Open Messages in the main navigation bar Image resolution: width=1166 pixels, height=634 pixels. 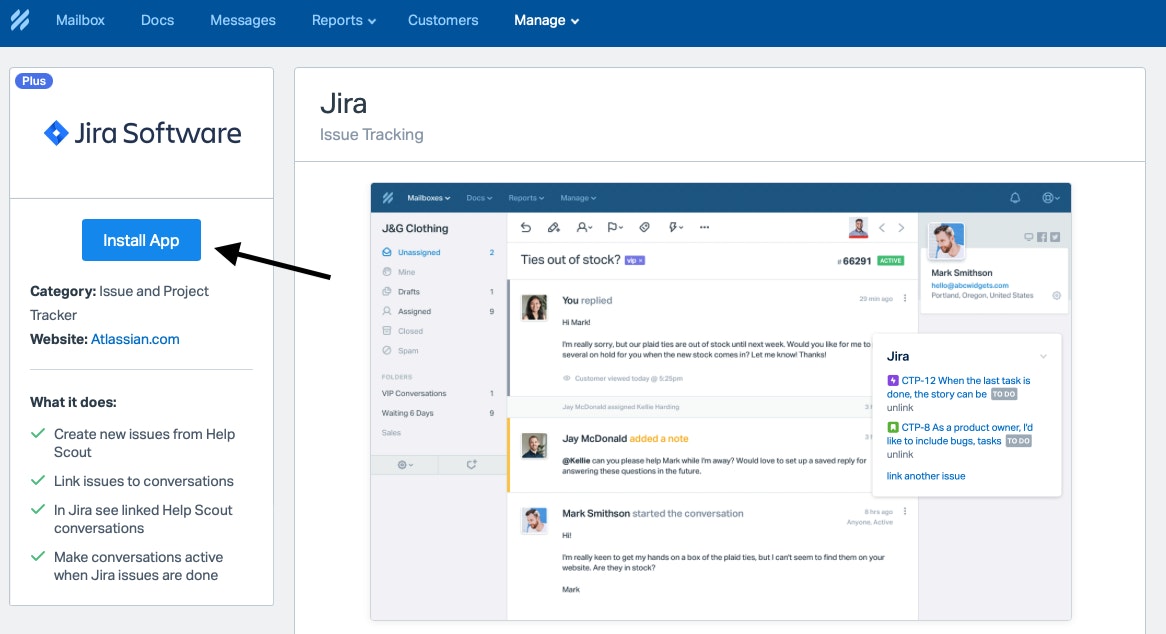242,20
